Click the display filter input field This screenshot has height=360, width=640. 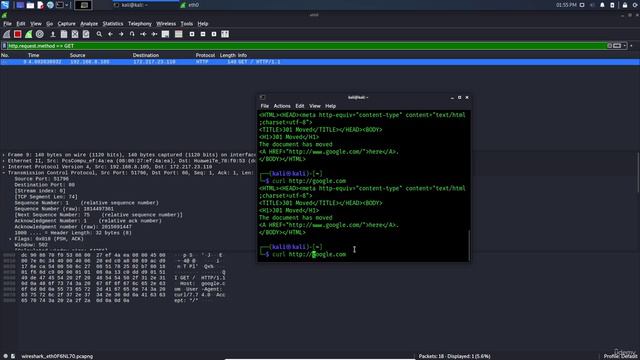click(x=306, y=46)
